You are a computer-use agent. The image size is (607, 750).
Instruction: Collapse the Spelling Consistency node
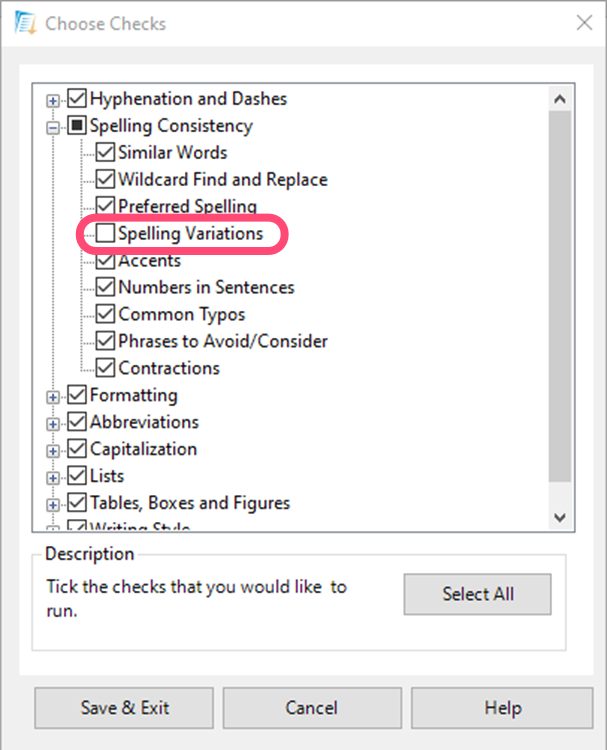coord(54,127)
